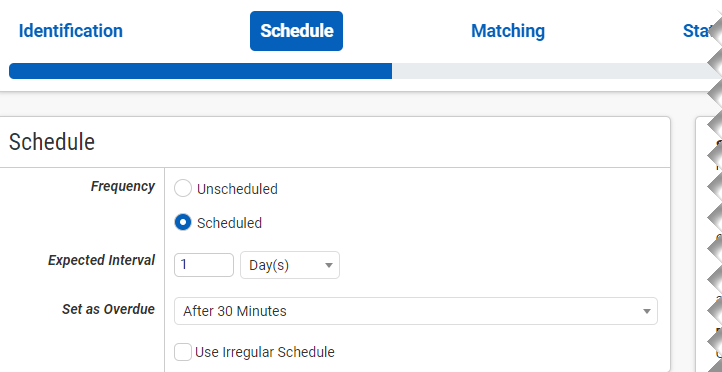Click the Use Irregular Schedule label text
This screenshot has height=372, width=722.
pyautogui.click(x=265, y=353)
